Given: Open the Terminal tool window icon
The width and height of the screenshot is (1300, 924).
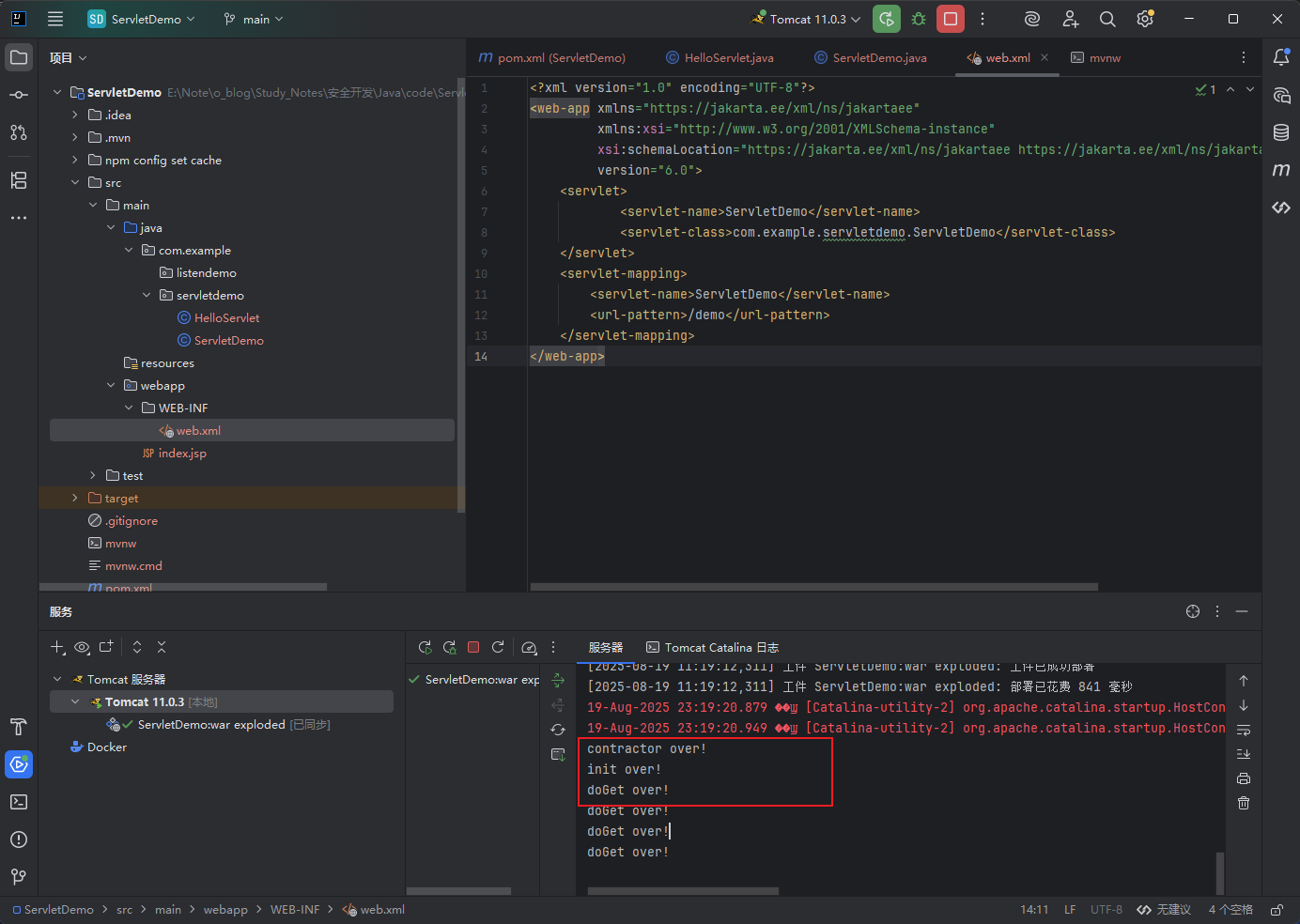Looking at the screenshot, I should click(19, 802).
